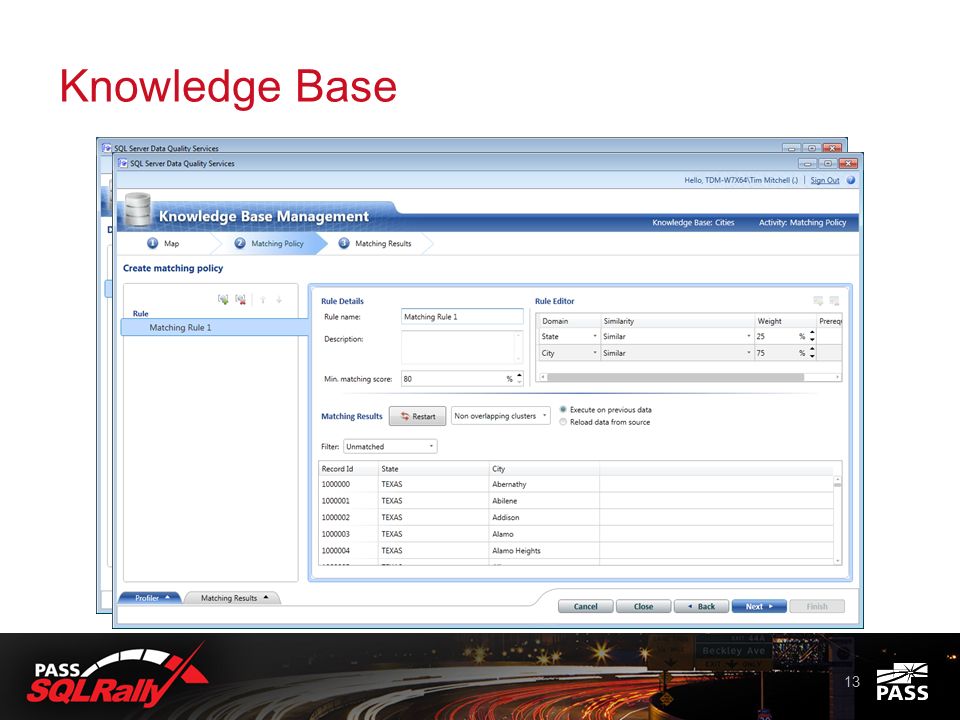This screenshot has height=720, width=960.
Task: Move rule up arrow icon
Action: pyautogui.click(x=263, y=299)
